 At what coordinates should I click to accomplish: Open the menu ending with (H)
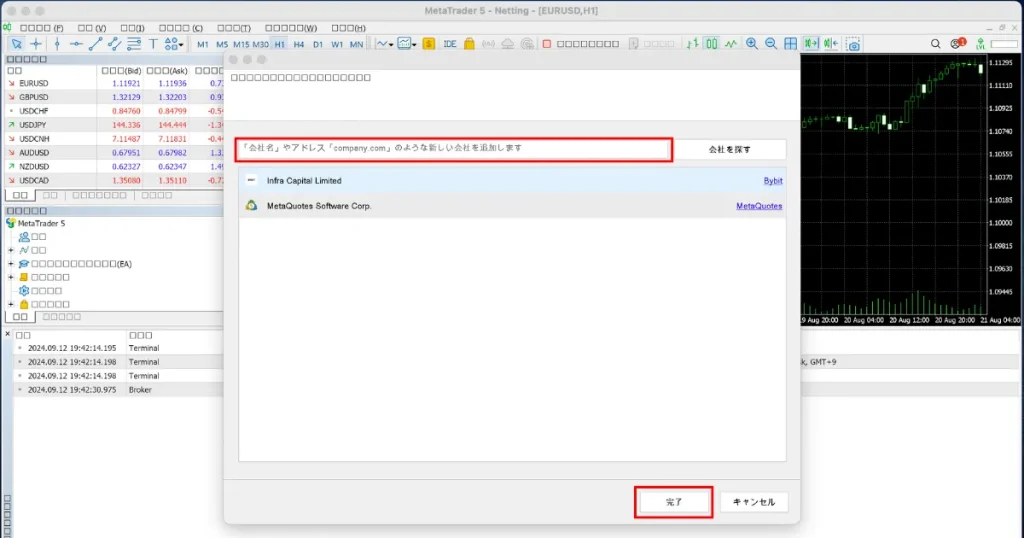tap(349, 28)
